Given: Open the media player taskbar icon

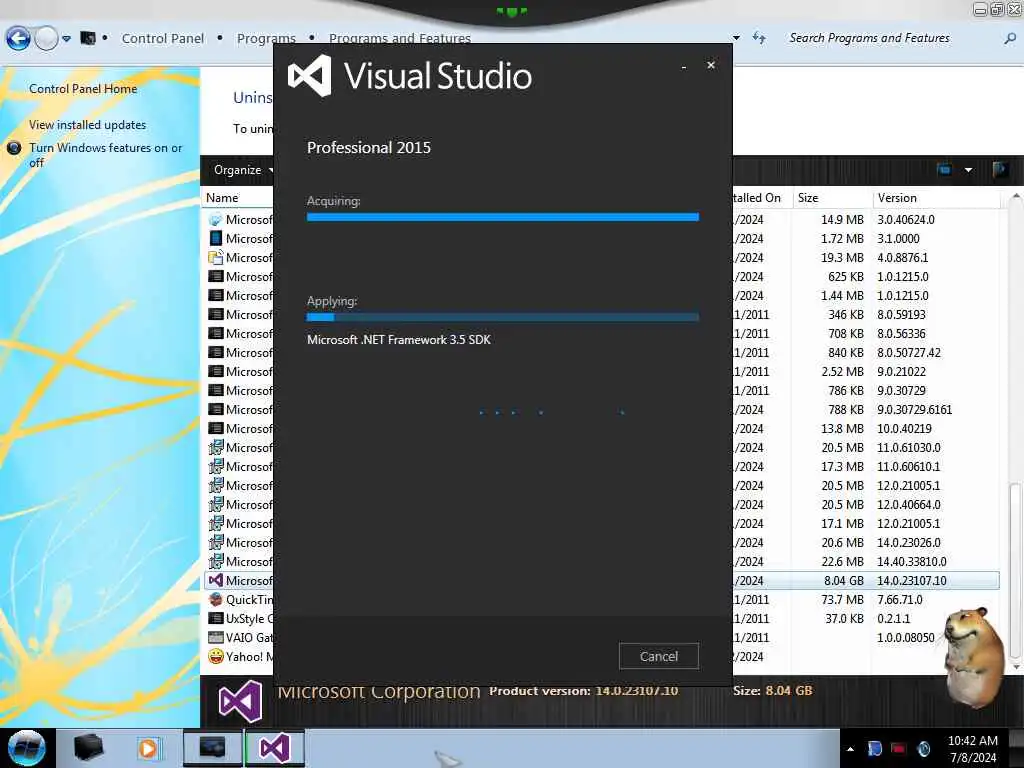Looking at the screenshot, I should 148,748.
